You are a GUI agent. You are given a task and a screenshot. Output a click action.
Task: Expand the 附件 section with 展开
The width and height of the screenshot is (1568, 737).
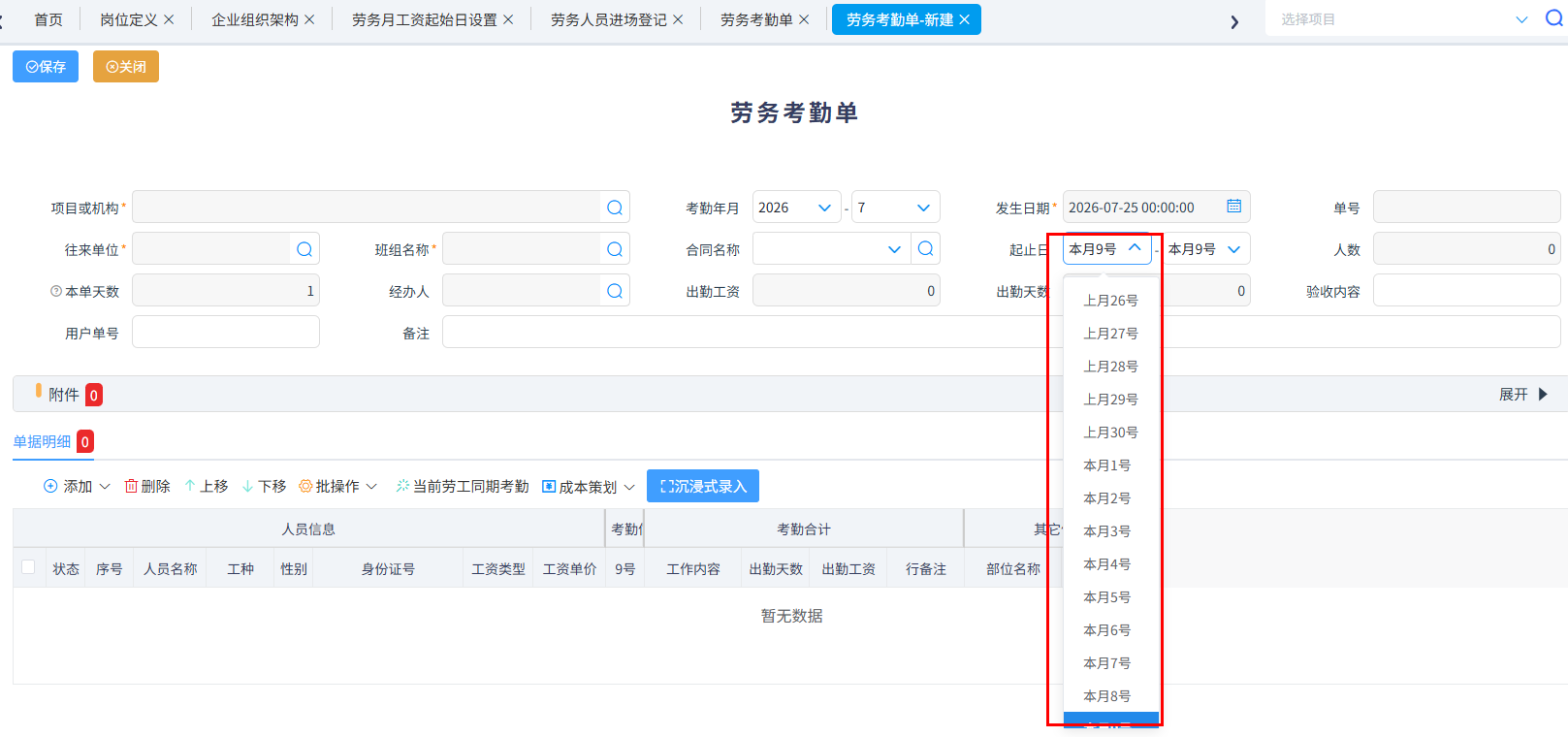1523,394
